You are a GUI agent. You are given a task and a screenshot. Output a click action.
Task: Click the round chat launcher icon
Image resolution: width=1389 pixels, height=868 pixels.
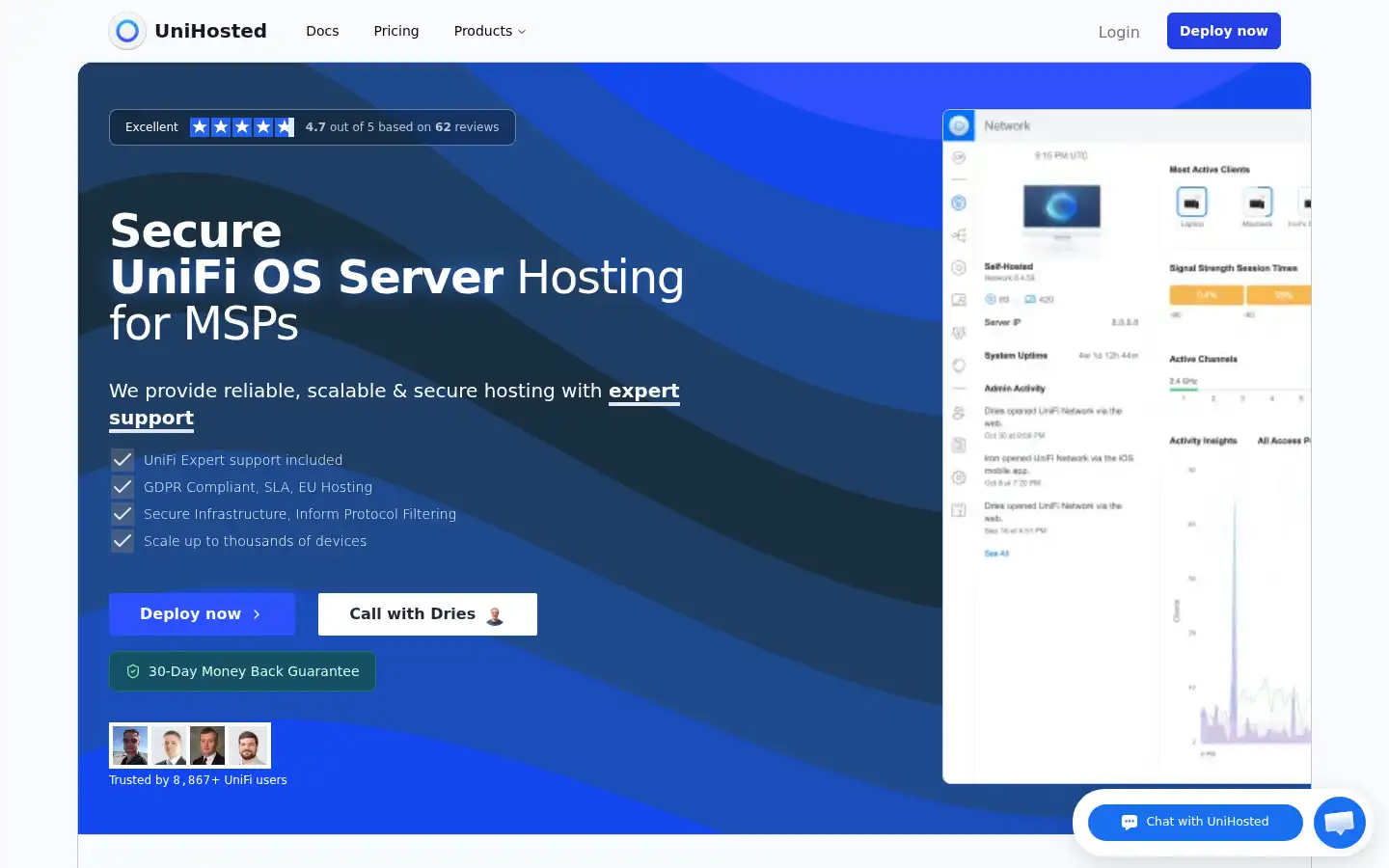coord(1340,823)
